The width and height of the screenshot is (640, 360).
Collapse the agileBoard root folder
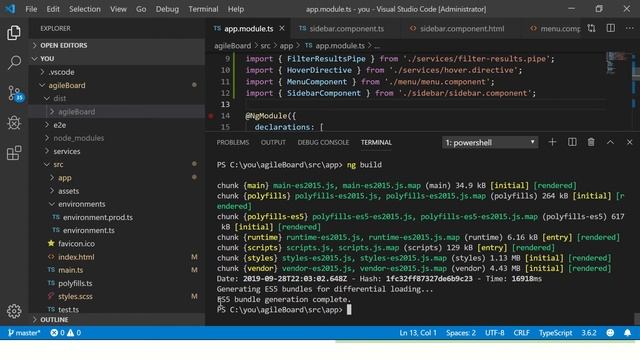[x=67, y=85]
